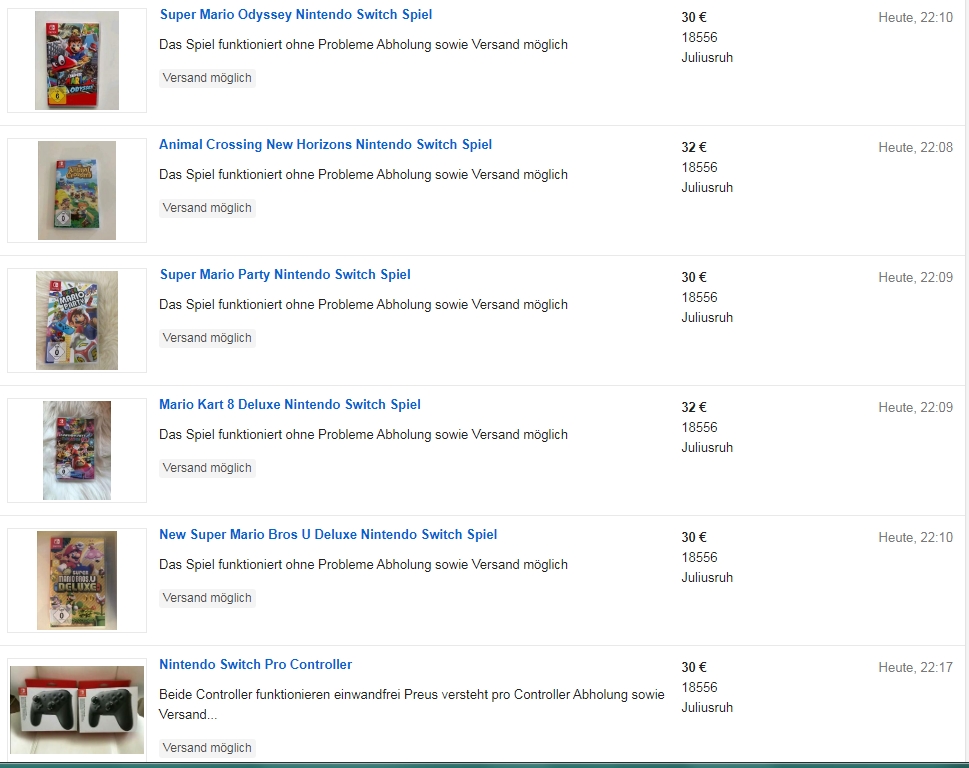Click Versand möglich tag under Animal Crossing

(x=207, y=208)
